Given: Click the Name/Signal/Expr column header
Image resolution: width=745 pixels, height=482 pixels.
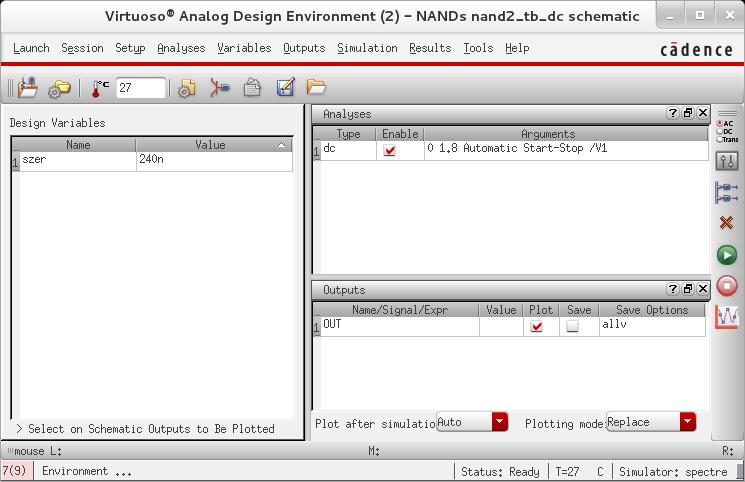Looking at the screenshot, I should [x=400, y=310].
